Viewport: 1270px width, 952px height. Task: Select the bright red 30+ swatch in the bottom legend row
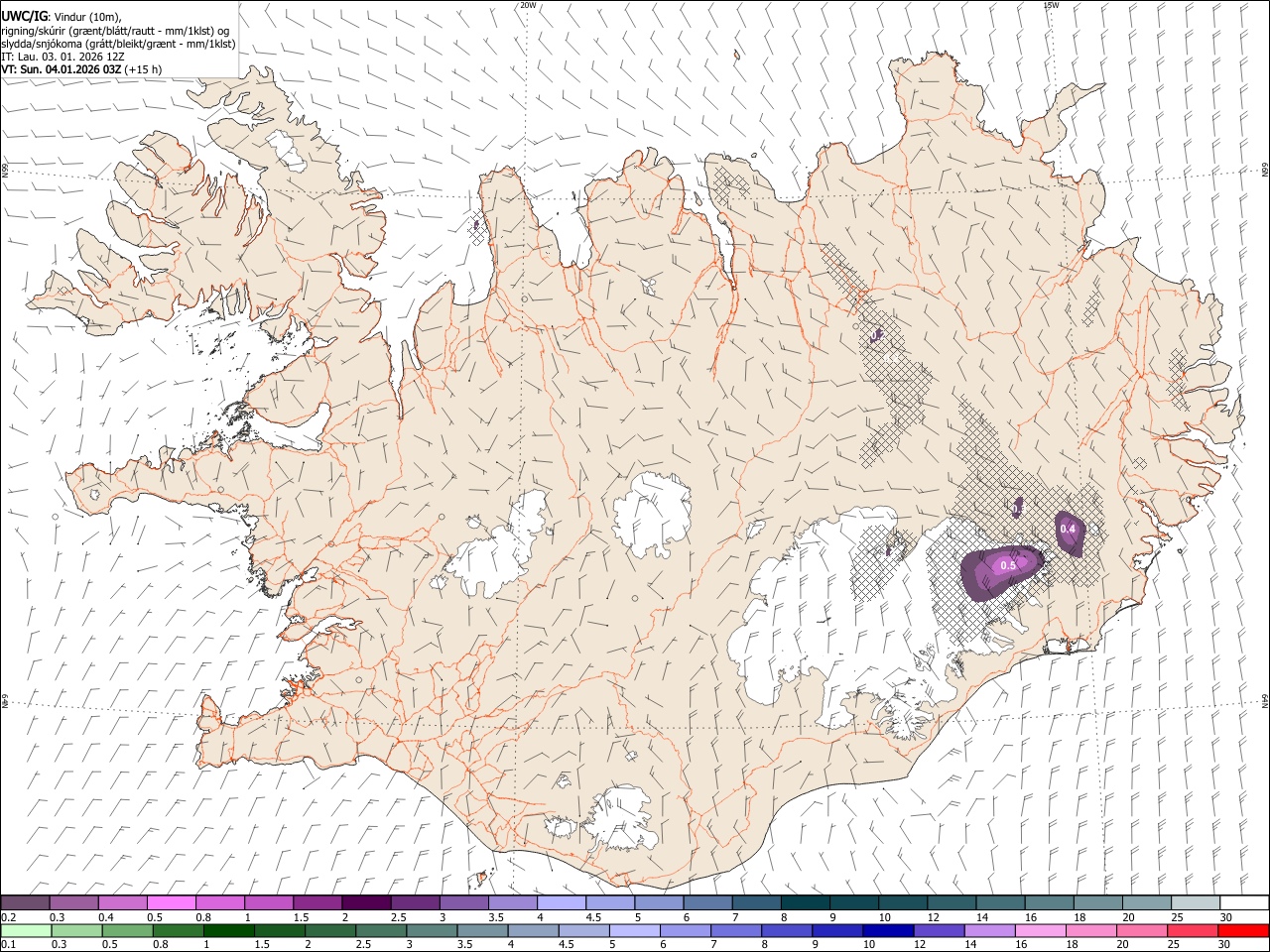(1242, 930)
